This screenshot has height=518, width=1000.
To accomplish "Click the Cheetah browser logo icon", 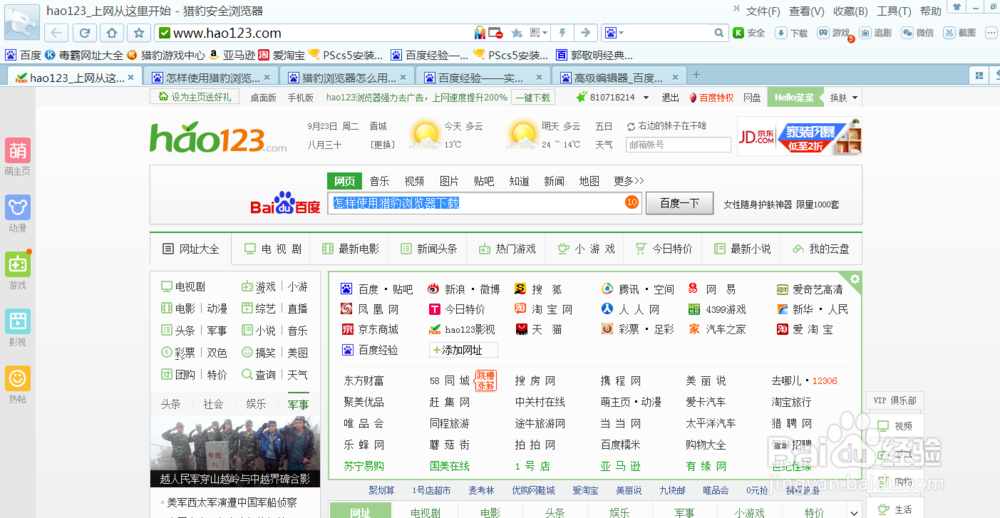I will [x=21, y=21].
